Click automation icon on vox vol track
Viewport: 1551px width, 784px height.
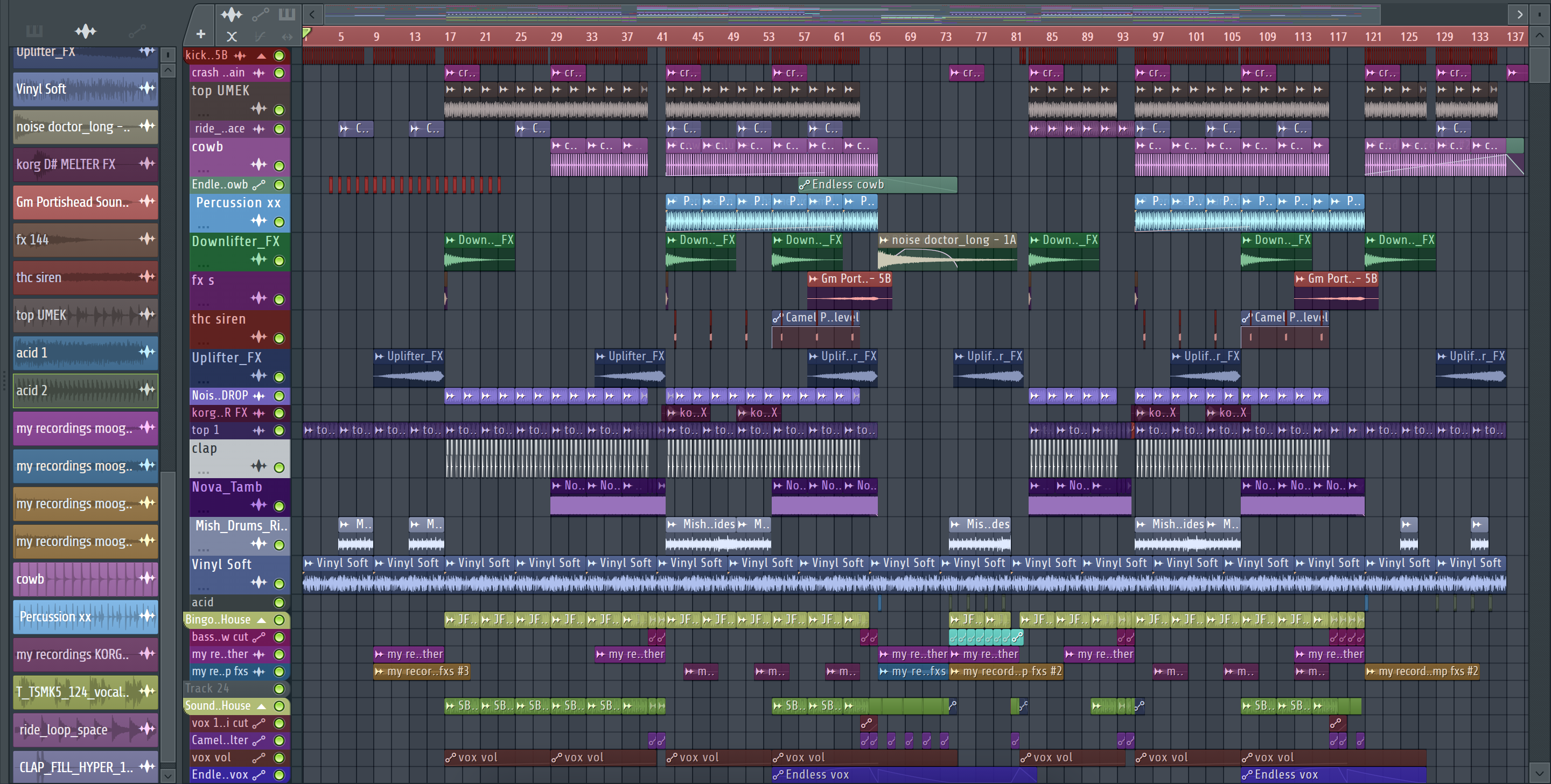point(259,758)
